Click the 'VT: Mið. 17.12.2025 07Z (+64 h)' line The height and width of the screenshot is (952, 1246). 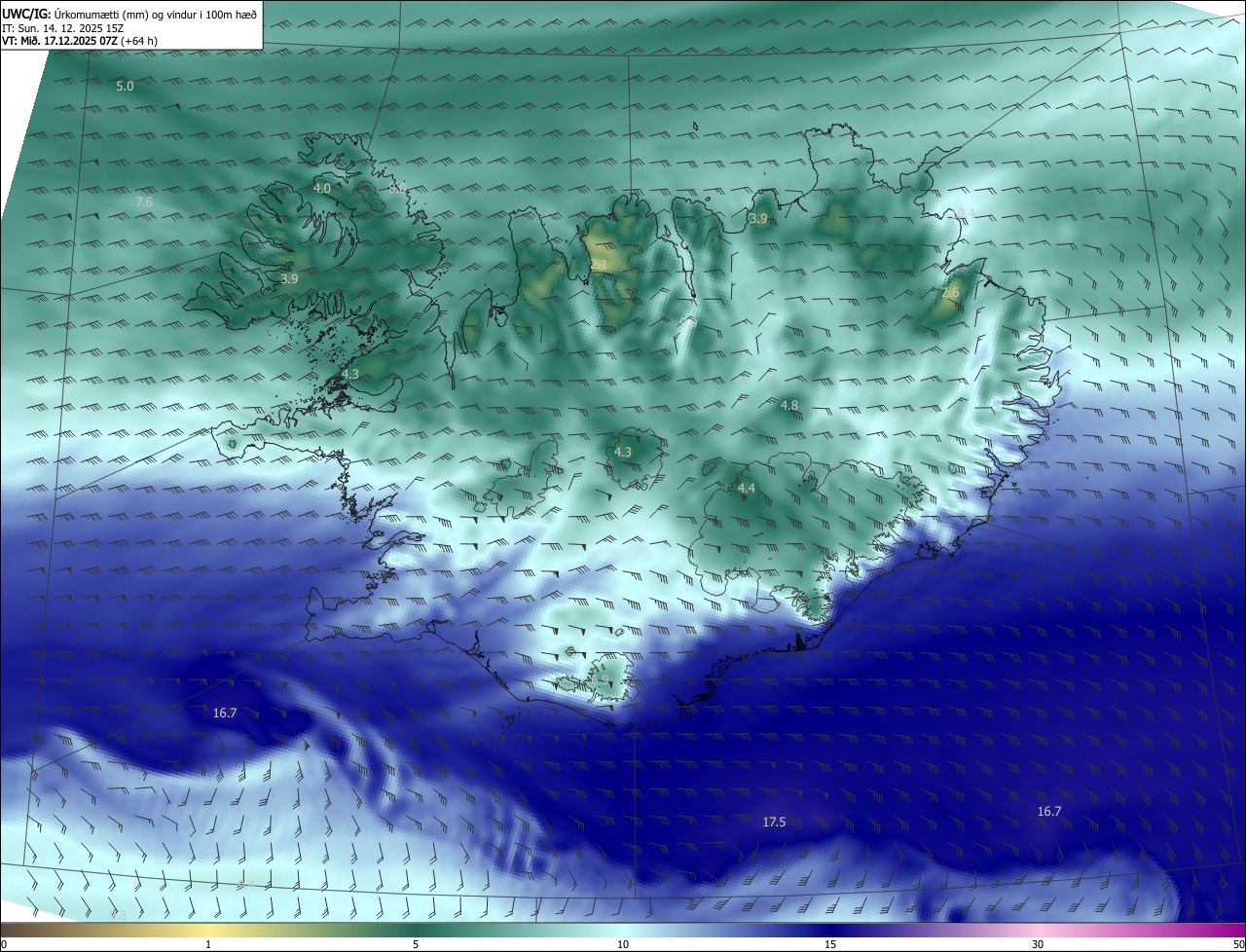[x=80, y=41]
